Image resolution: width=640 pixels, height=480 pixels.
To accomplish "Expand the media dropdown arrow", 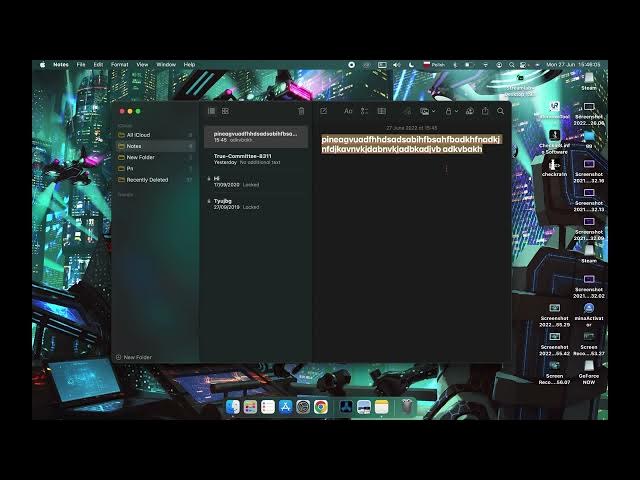I will (x=433, y=111).
